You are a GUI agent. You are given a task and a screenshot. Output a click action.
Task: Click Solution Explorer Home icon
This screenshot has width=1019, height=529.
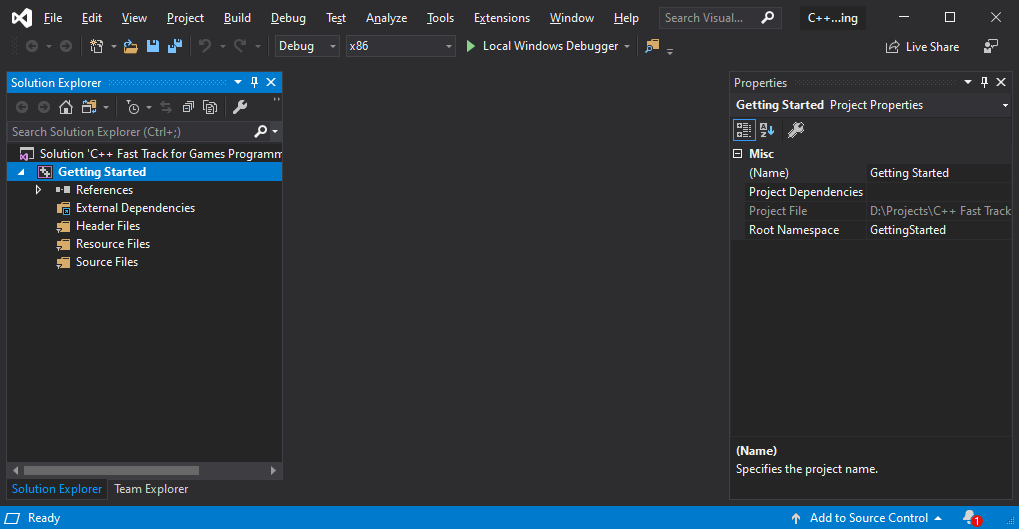66,107
